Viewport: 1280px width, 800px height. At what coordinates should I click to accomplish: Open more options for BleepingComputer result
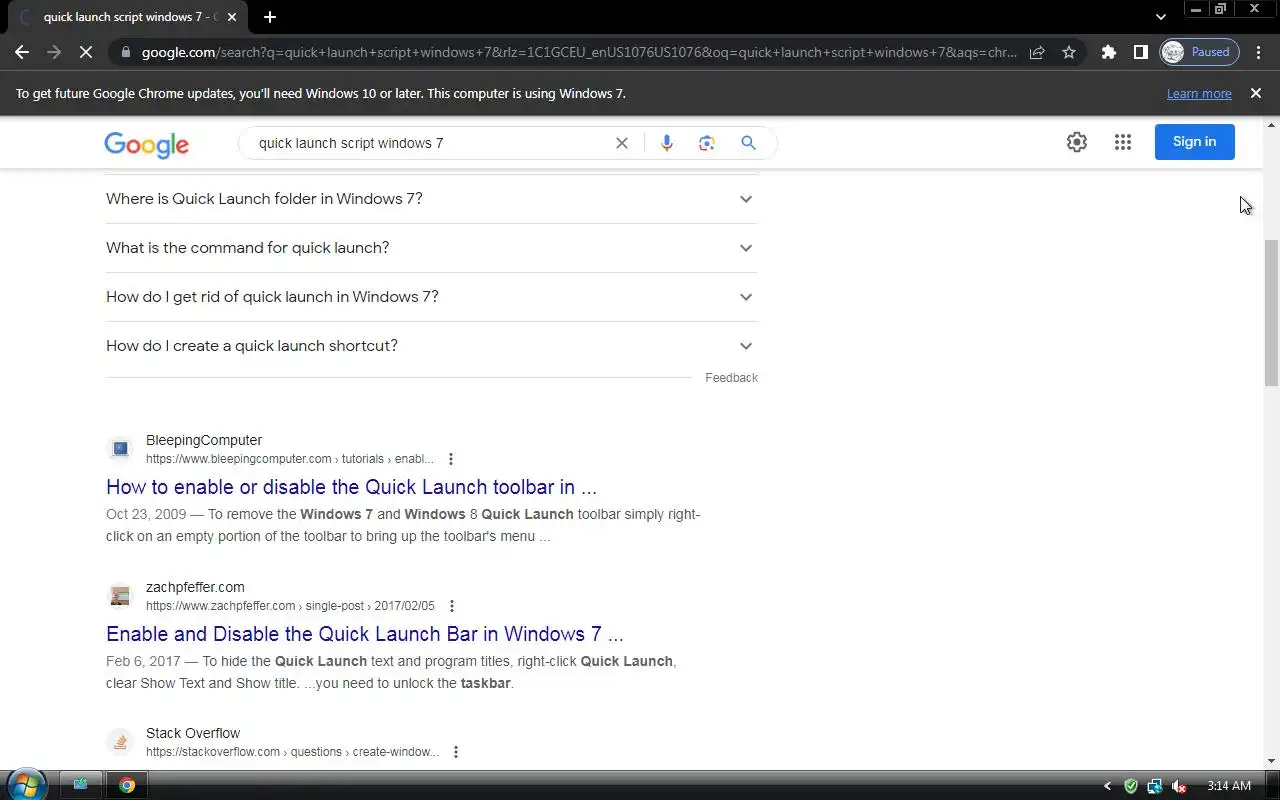point(450,459)
